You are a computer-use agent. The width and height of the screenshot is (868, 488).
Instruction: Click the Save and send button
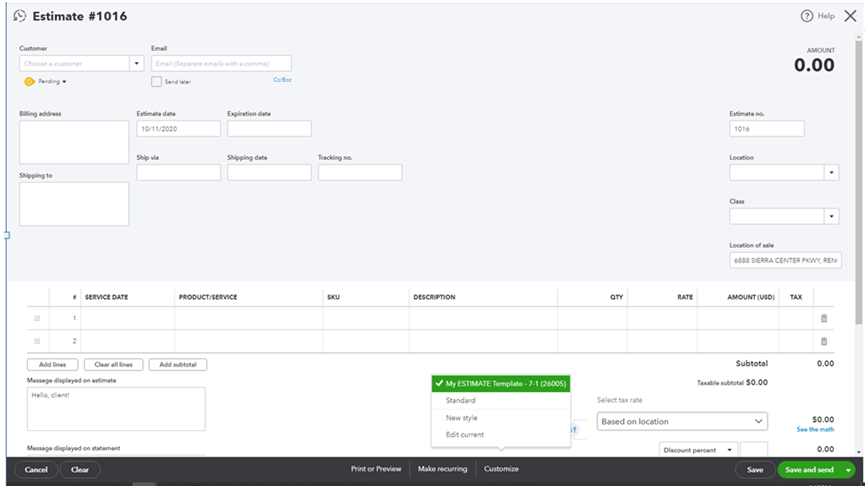pos(809,470)
